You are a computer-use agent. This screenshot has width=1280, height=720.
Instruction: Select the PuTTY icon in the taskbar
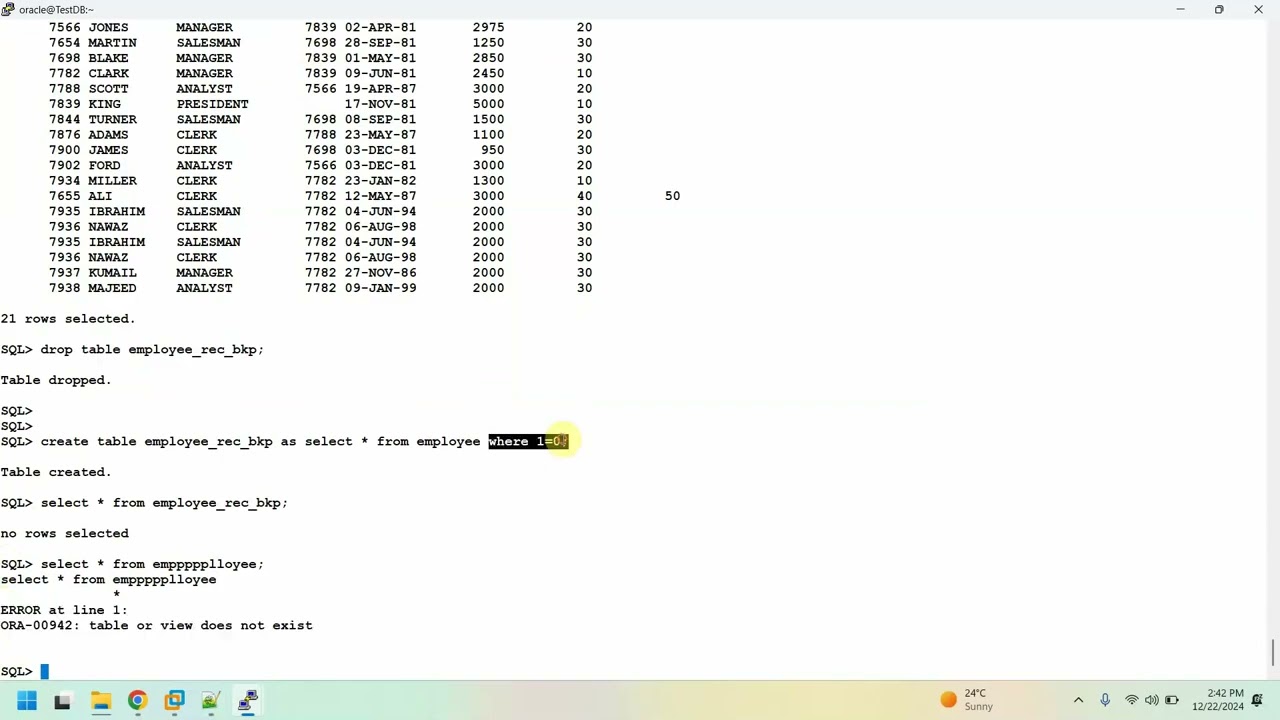pyautogui.click(x=248, y=701)
